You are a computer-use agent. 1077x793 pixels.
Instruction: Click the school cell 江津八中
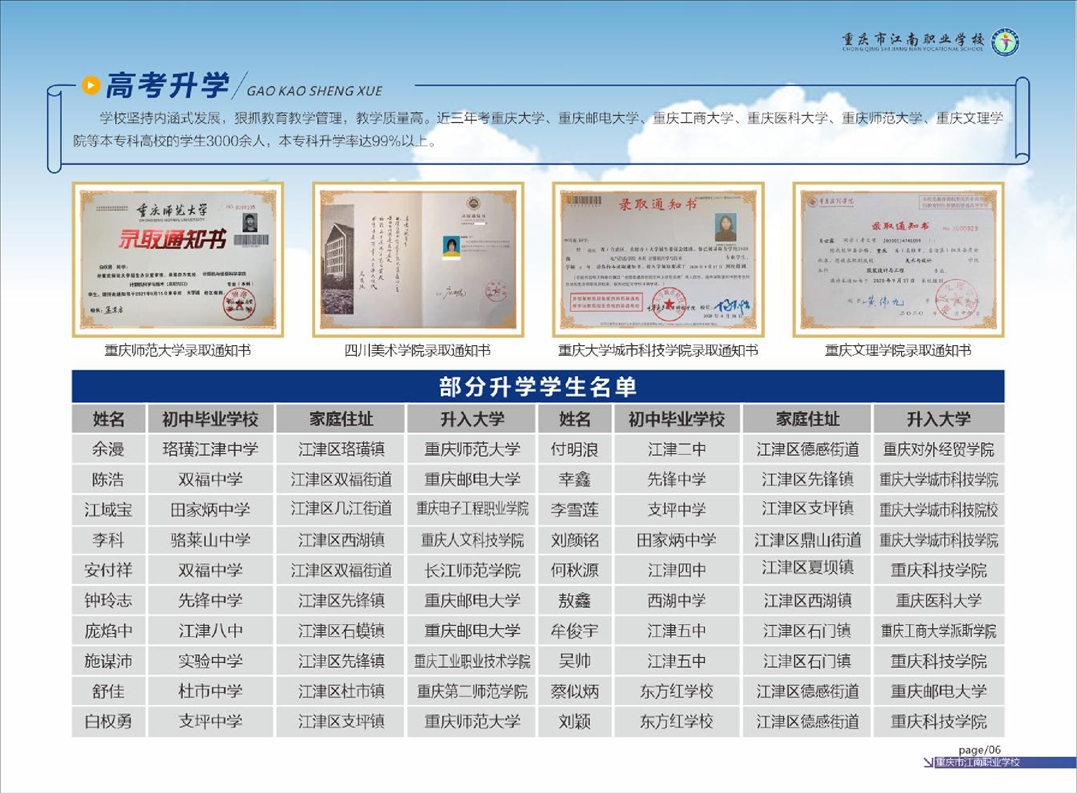click(x=210, y=630)
